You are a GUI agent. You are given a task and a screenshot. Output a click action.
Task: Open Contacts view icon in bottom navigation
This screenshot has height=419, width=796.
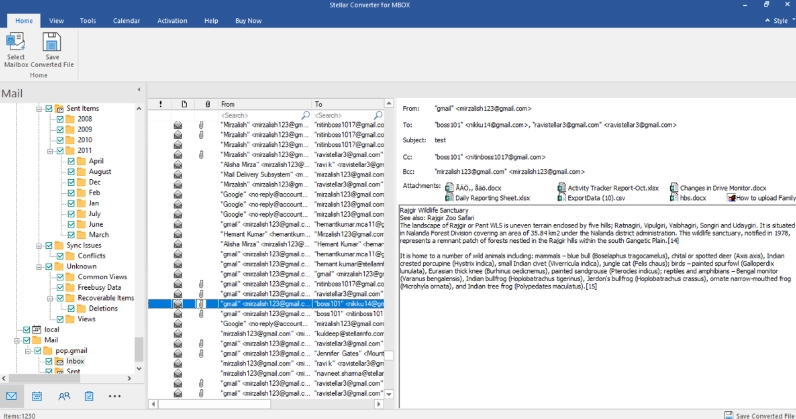[64, 396]
